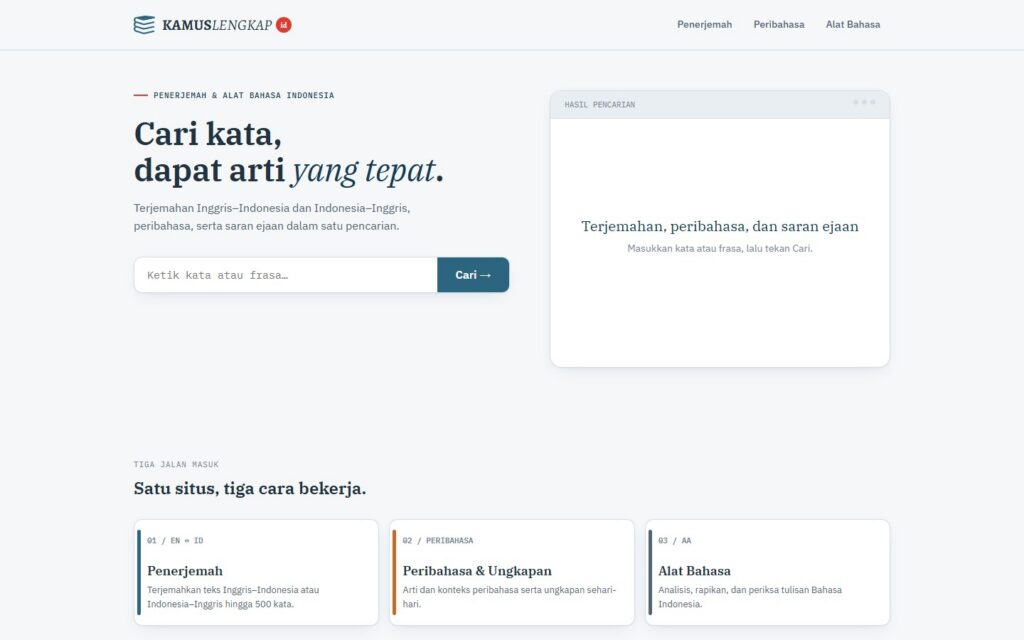
Task: Click the stacked books logo icon
Action: coord(144,25)
